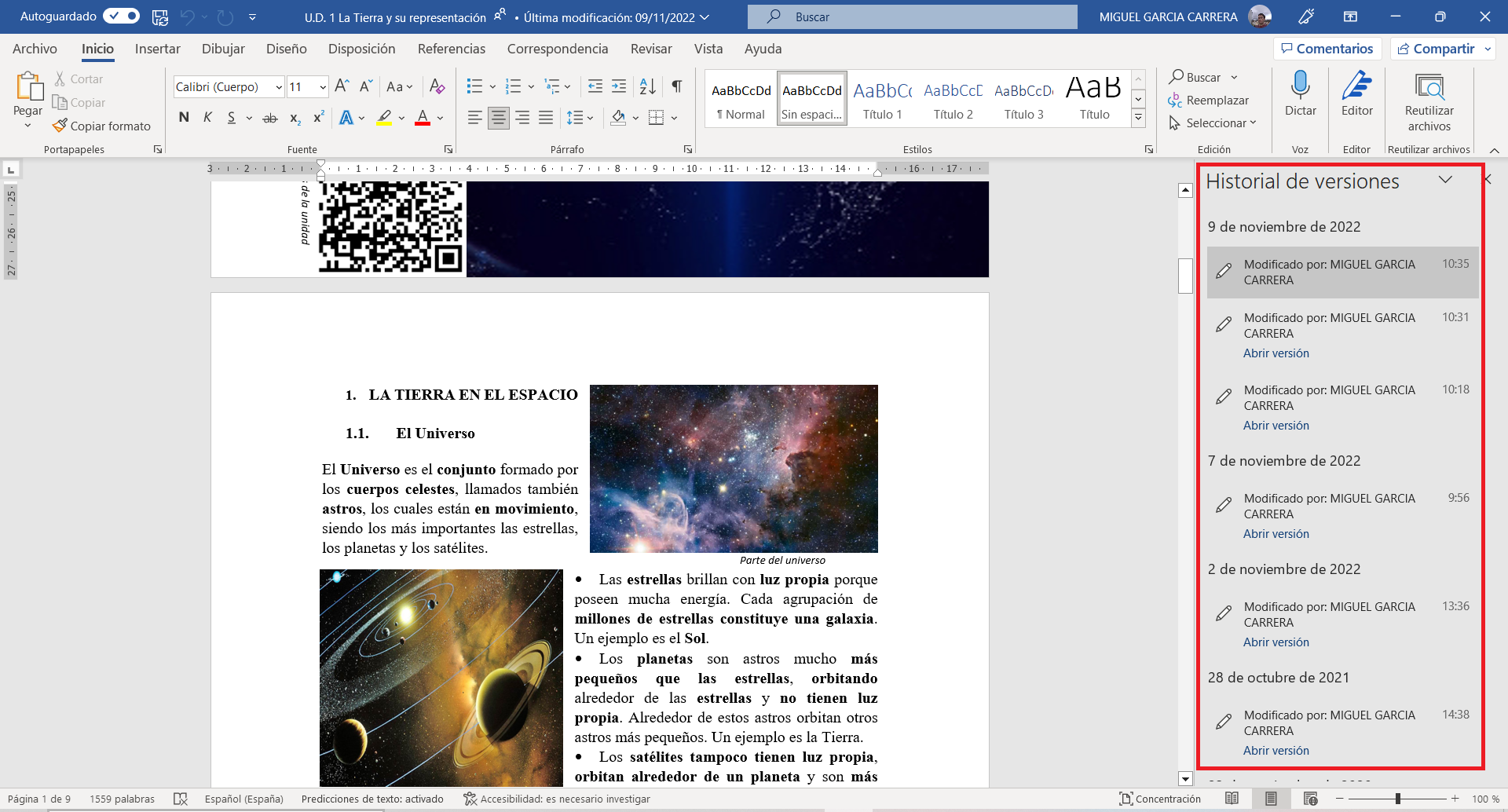Open the Editor pen tool
1508x812 pixels.
1356,86
